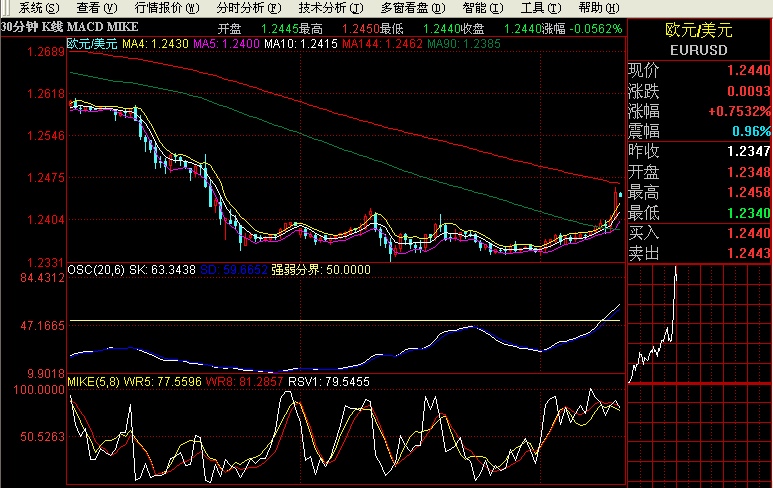Open the 系统(S) menu
The height and width of the screenshot is (488, 773).
click(x=28, y=7)
